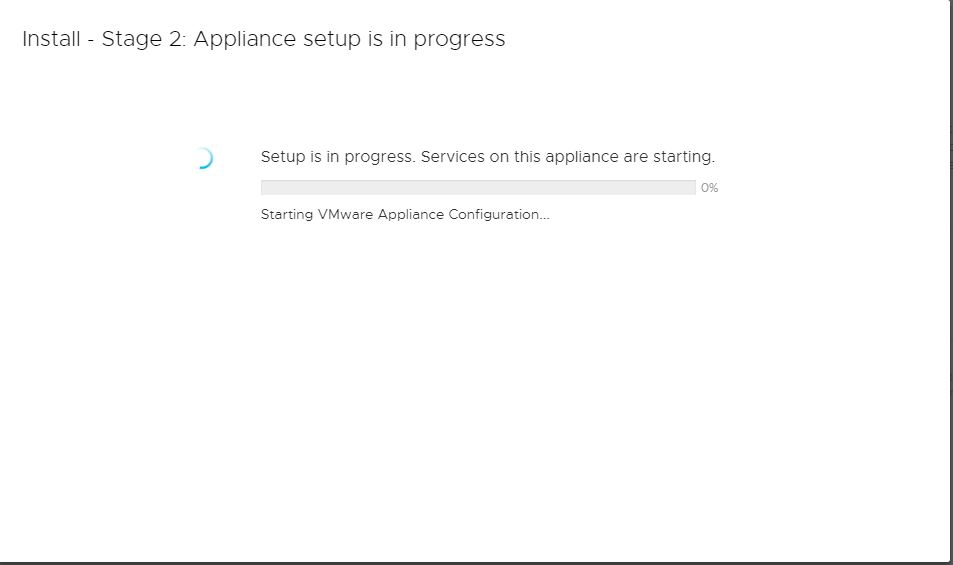Click the setup progress bar

pyautogui.click(x=478, y=187)
